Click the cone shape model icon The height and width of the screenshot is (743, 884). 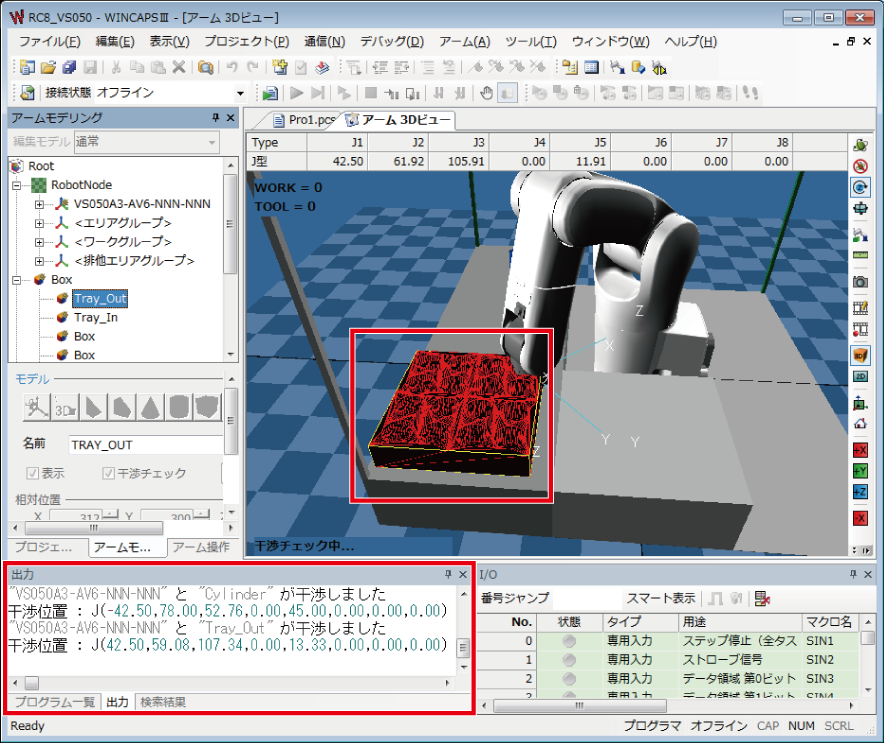[x=149, y=407]
